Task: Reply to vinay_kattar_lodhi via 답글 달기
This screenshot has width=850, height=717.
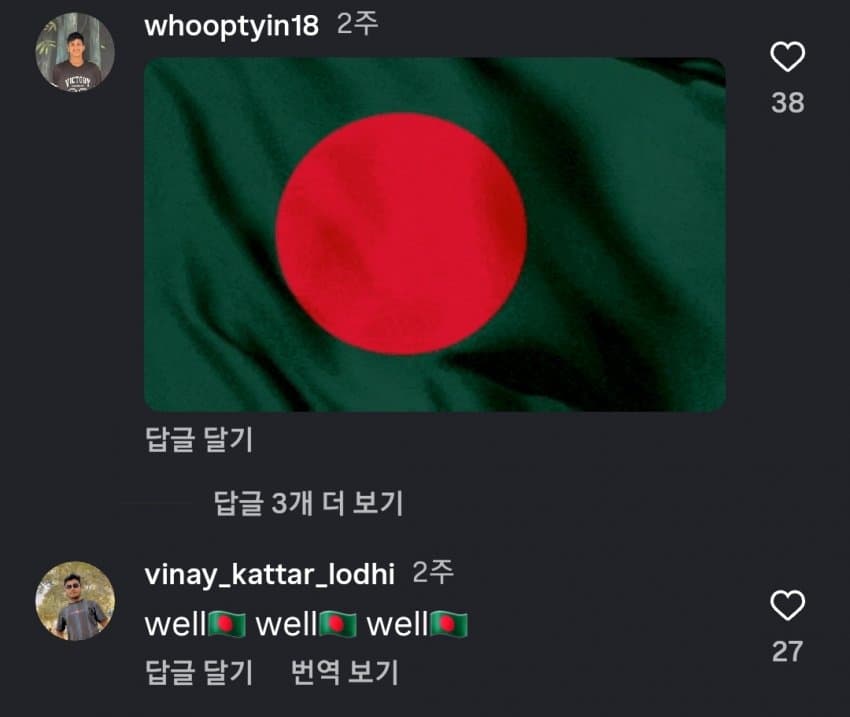Action: click(x=199, y=673)
